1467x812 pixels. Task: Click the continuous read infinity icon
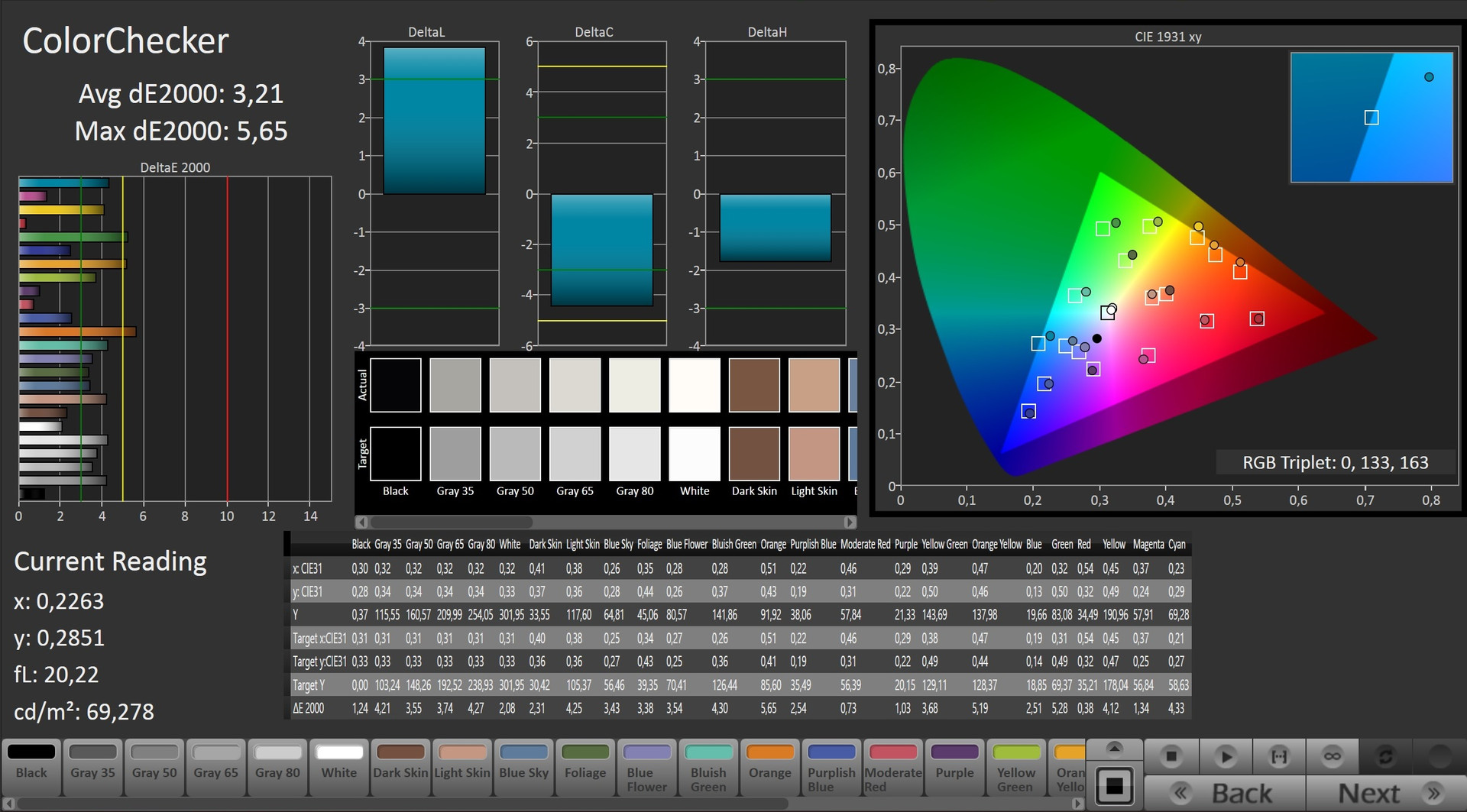point(1332,756)
